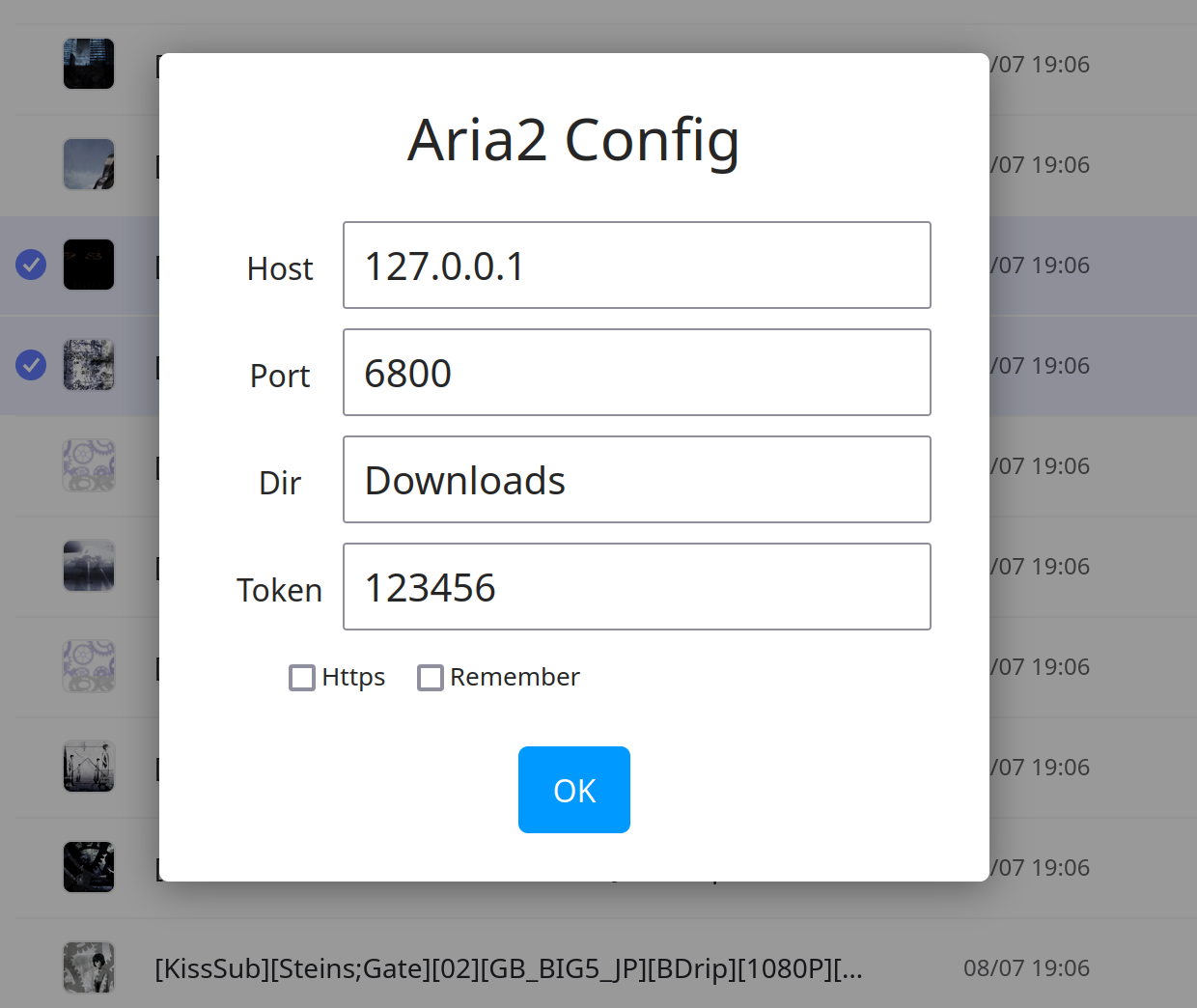
Task: Click the shattered glass thumbnail near the bottom
Action: point(89,866)
